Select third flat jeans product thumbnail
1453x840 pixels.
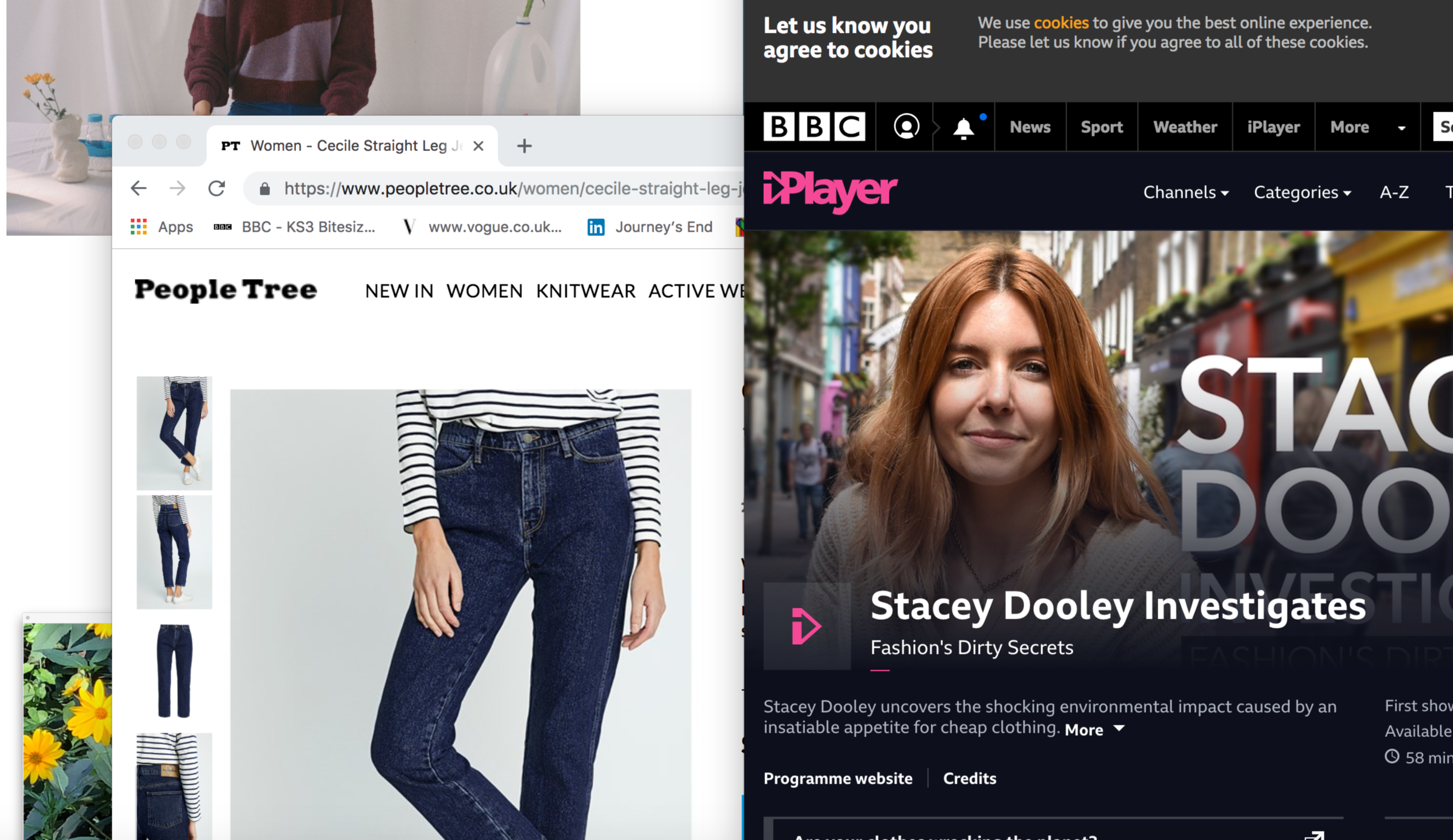point(174,671)
